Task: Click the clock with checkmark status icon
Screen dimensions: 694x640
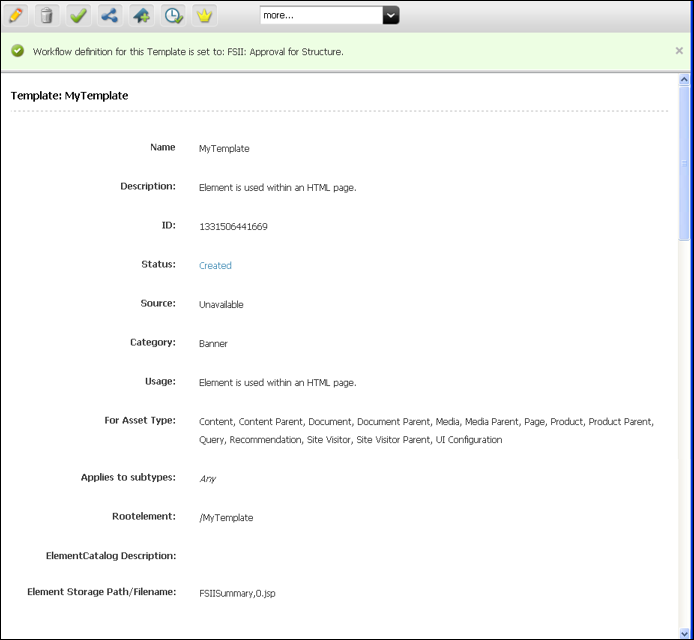Action: coord(173,15)
